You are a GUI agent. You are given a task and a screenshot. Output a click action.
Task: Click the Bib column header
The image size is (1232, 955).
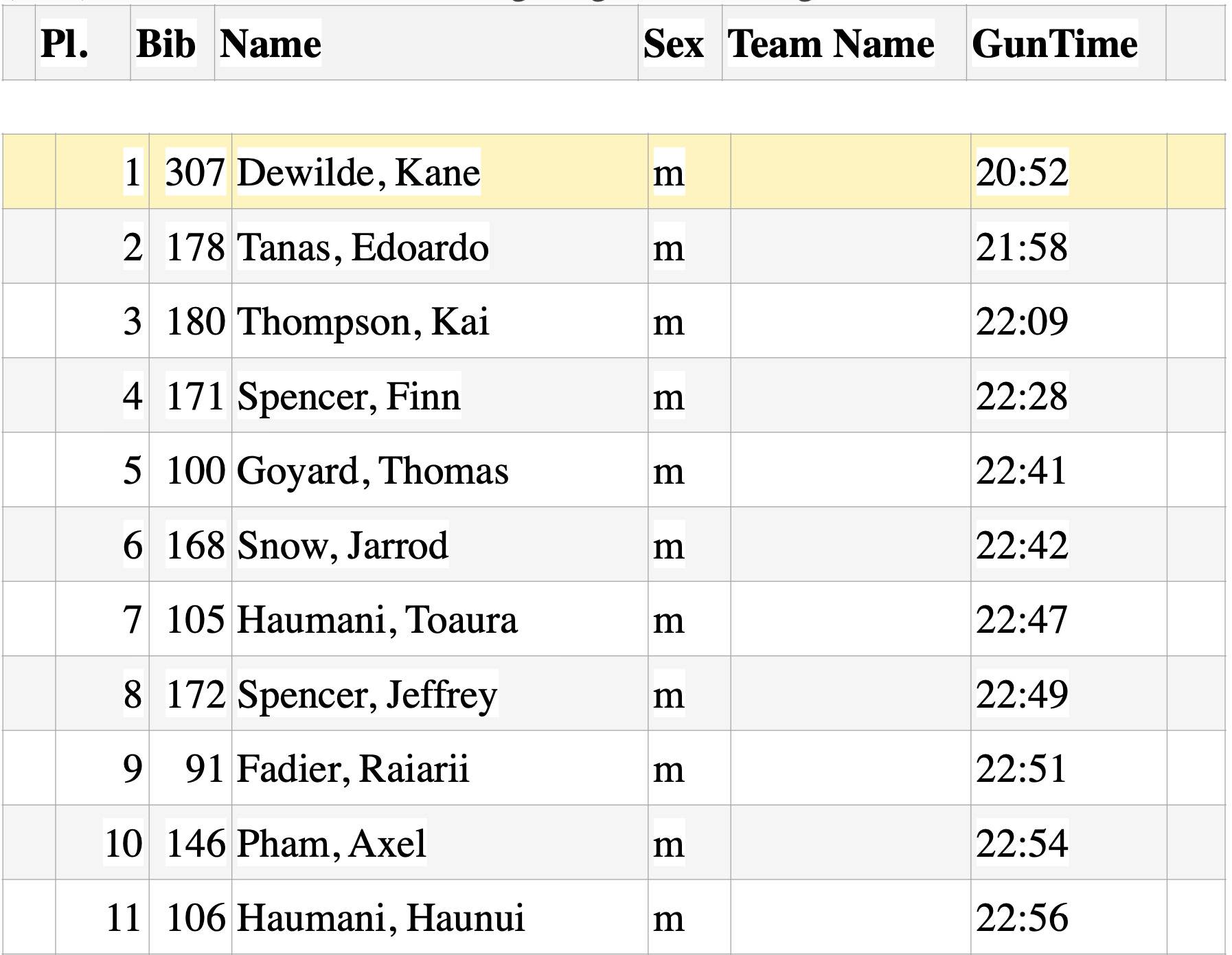pos(166,44)
